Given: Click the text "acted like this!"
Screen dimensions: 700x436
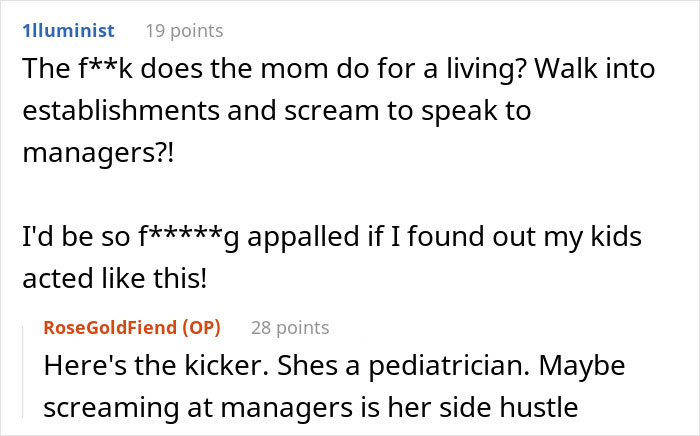Looking at the screenshot, I should [x=115, y=278].
